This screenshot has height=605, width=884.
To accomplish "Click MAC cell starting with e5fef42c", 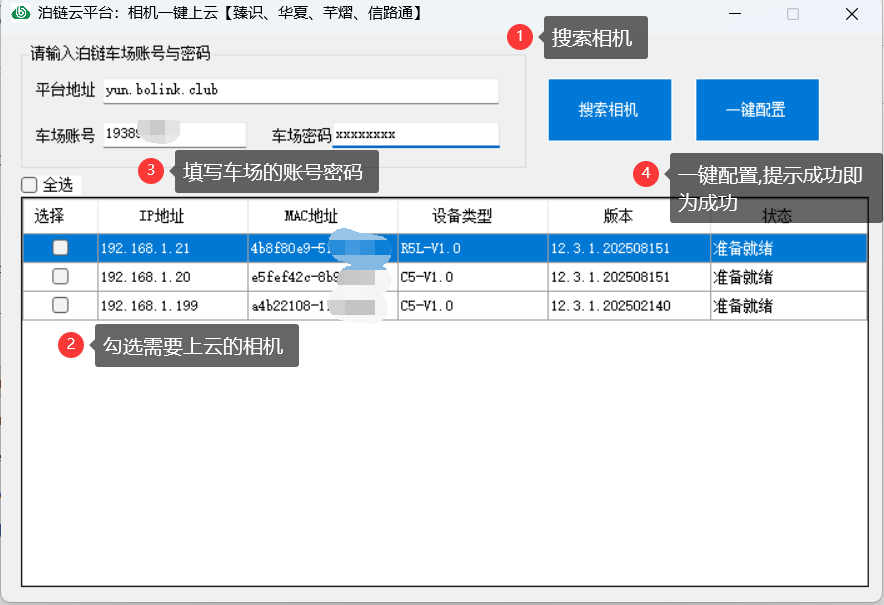I will [x=323, y=277].
